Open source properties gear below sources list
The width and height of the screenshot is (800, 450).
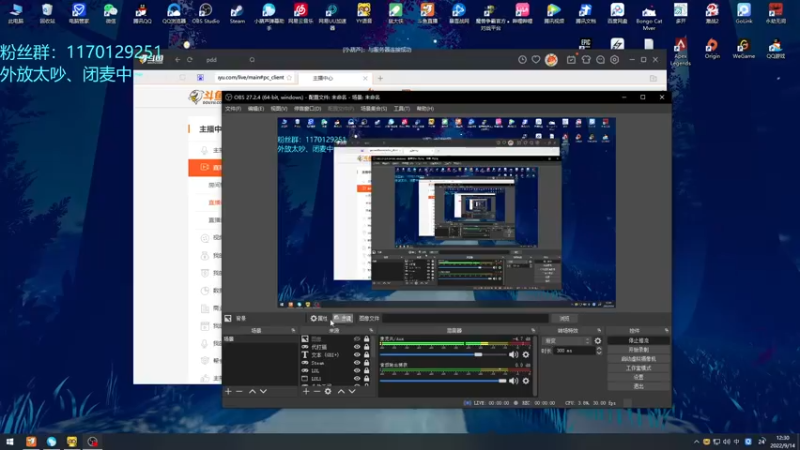pyautogui.click(x=328, y=391)
